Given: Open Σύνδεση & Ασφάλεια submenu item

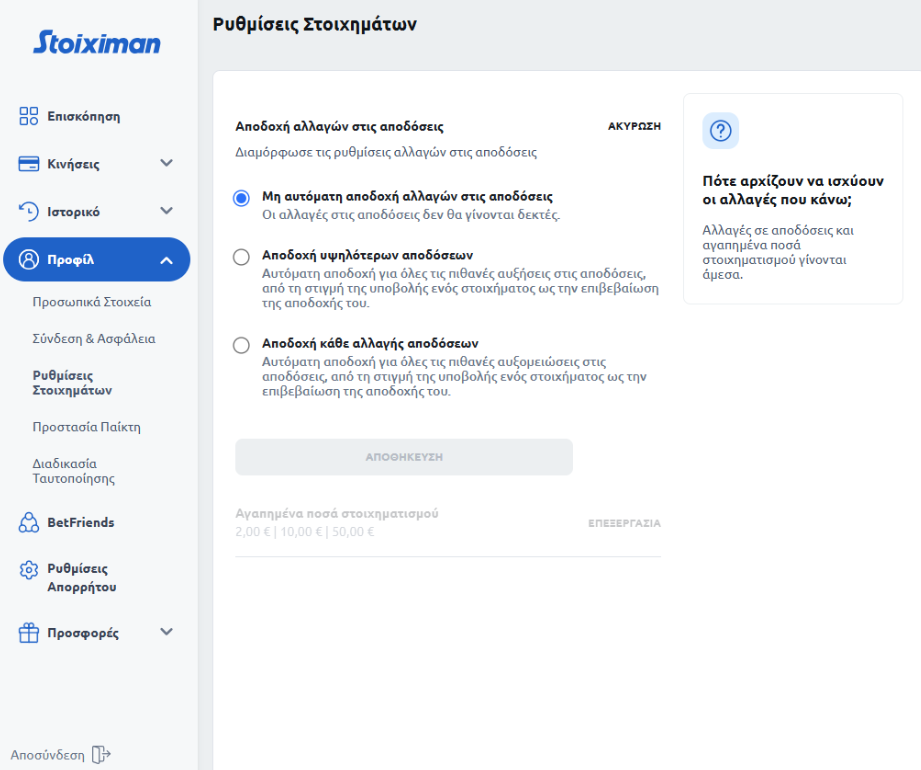Looking at the screenshot, I should coord(94,339).
